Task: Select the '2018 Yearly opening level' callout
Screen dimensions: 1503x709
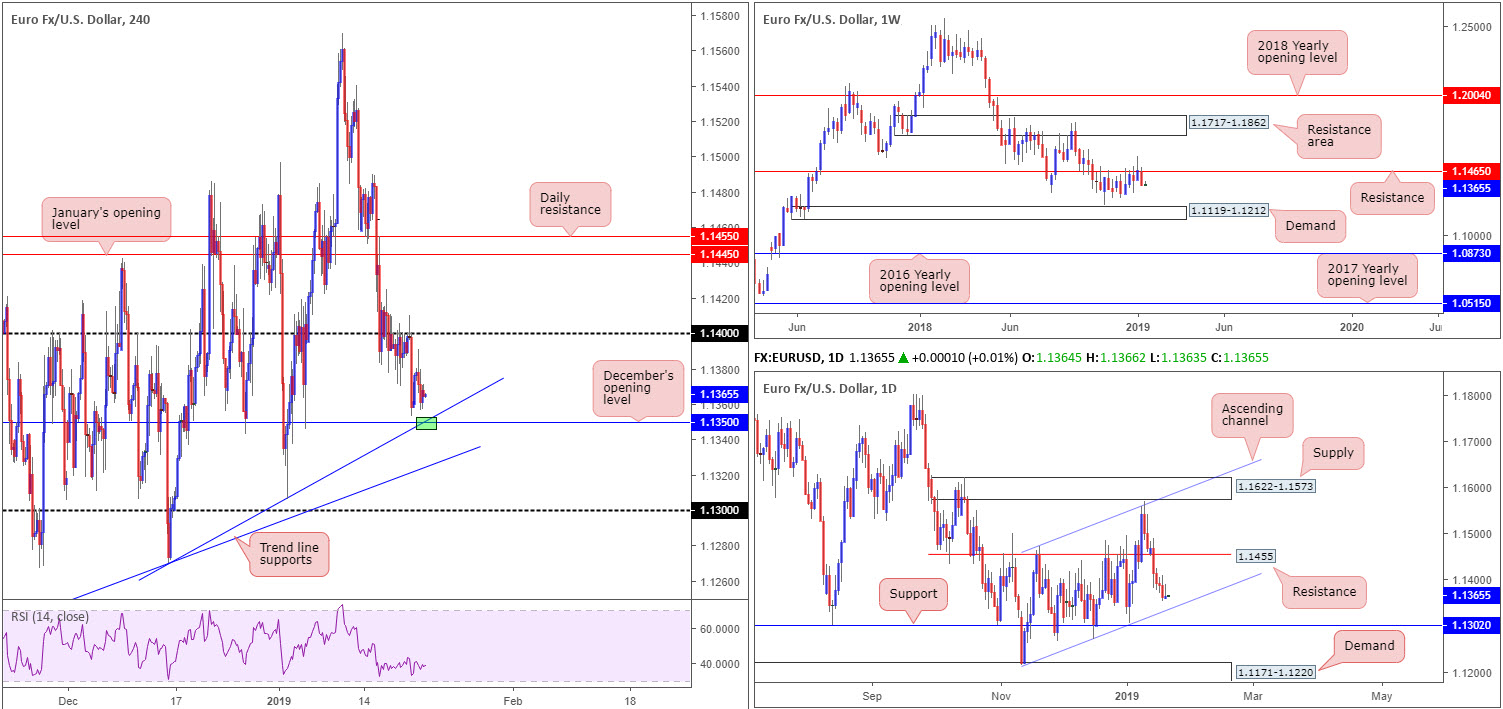Action: (1299, 52)
